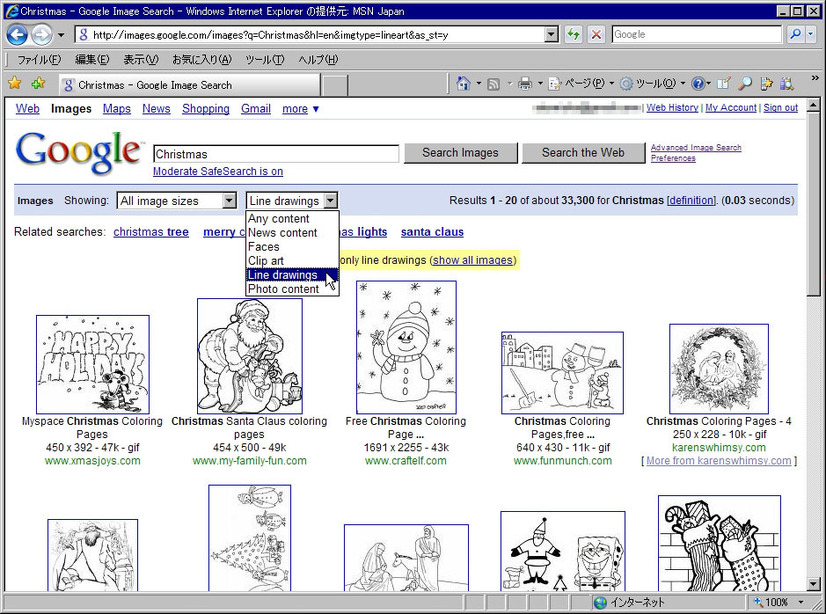Click the My Account link
The width and height of the screenshot is (826, 614).
[731, 107]
